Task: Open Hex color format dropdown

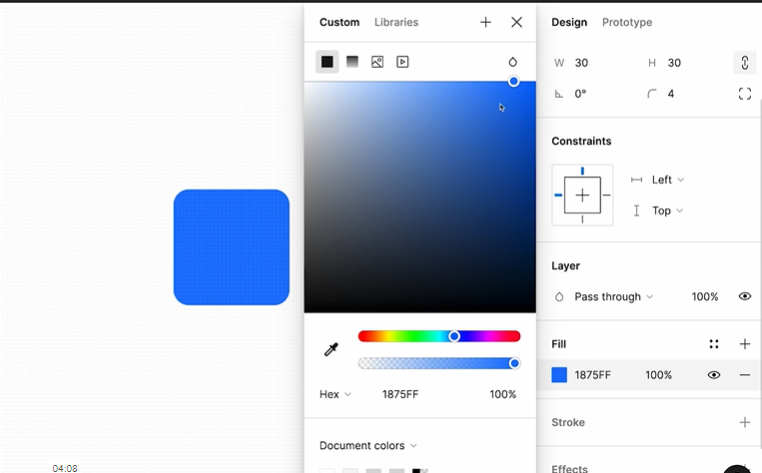Action: pyautogui.click(x=335, y=394)
